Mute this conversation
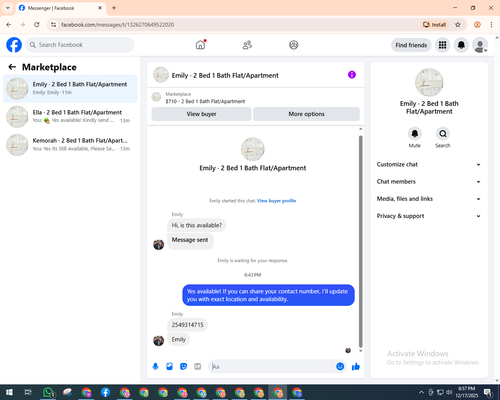The width and height of the screenshot is (500, 400). click(x=415, y=134)
